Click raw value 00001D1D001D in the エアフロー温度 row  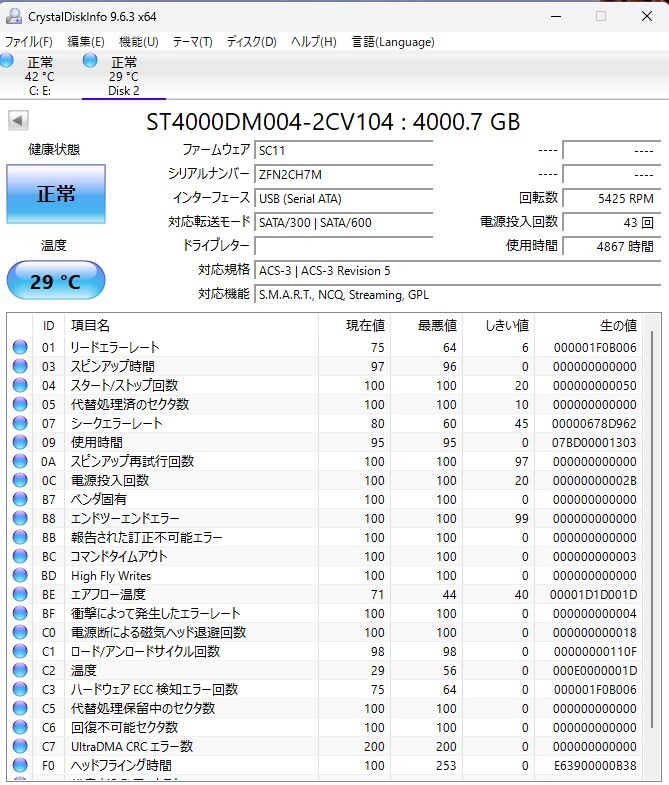click(593, 594)
